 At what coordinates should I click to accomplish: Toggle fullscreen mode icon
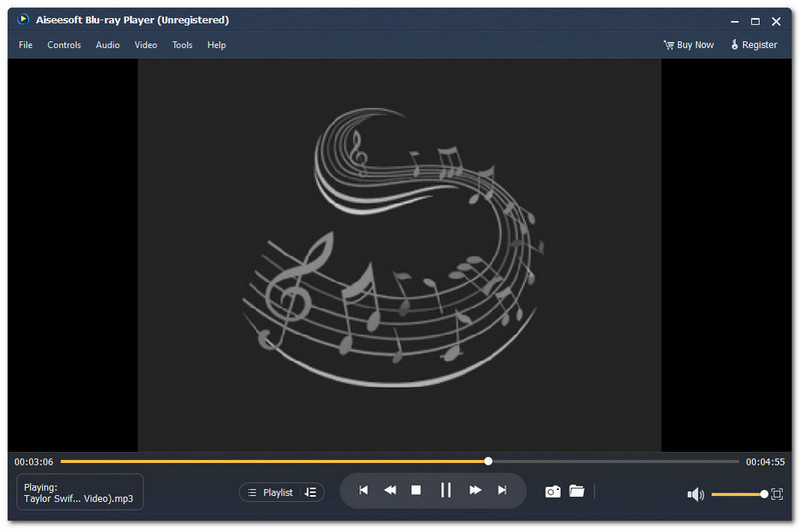[777, 494]
